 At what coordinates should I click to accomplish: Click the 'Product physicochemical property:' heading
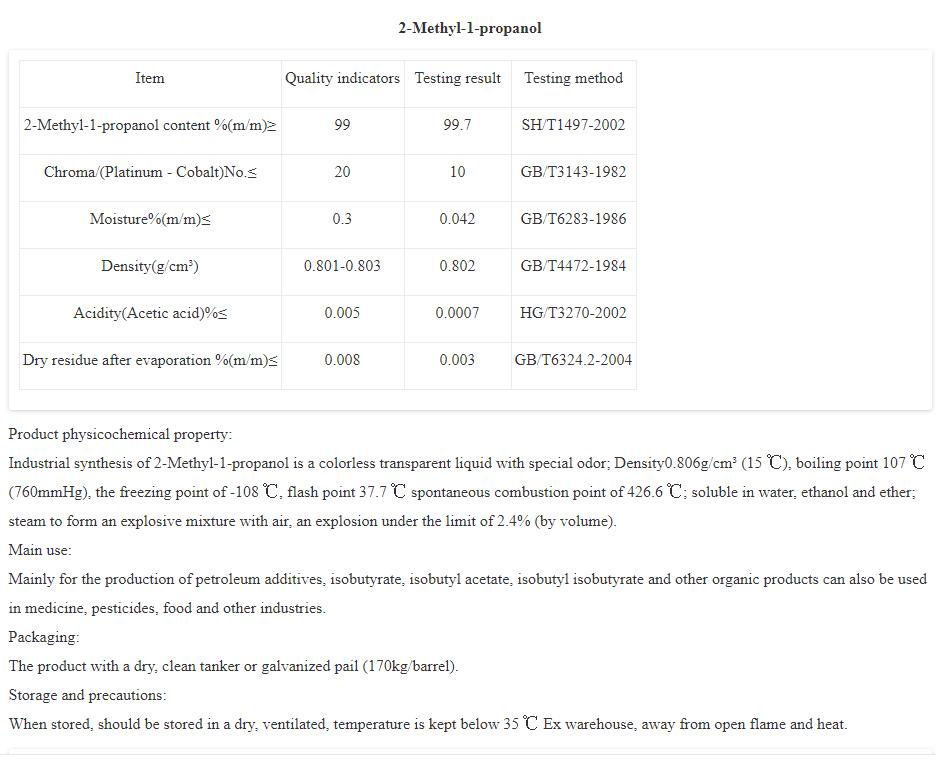tap(120, 434)
